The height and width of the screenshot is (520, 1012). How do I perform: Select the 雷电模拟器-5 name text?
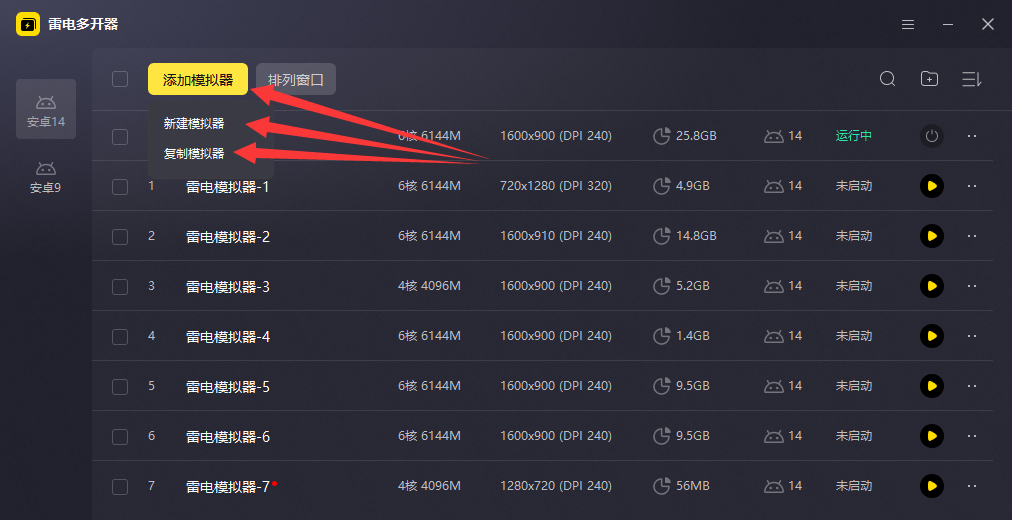[x=228, y=386]
